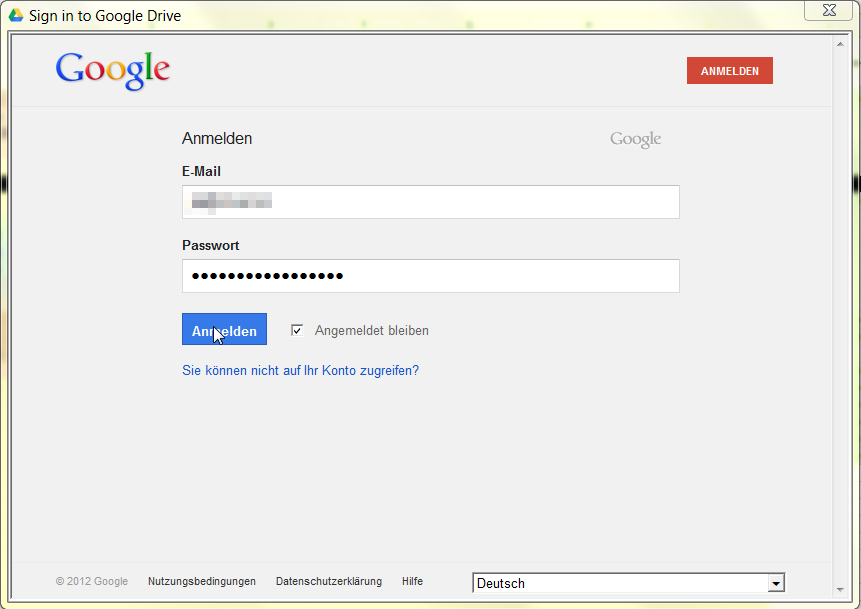Click the scrollbar up arrow

840,44
